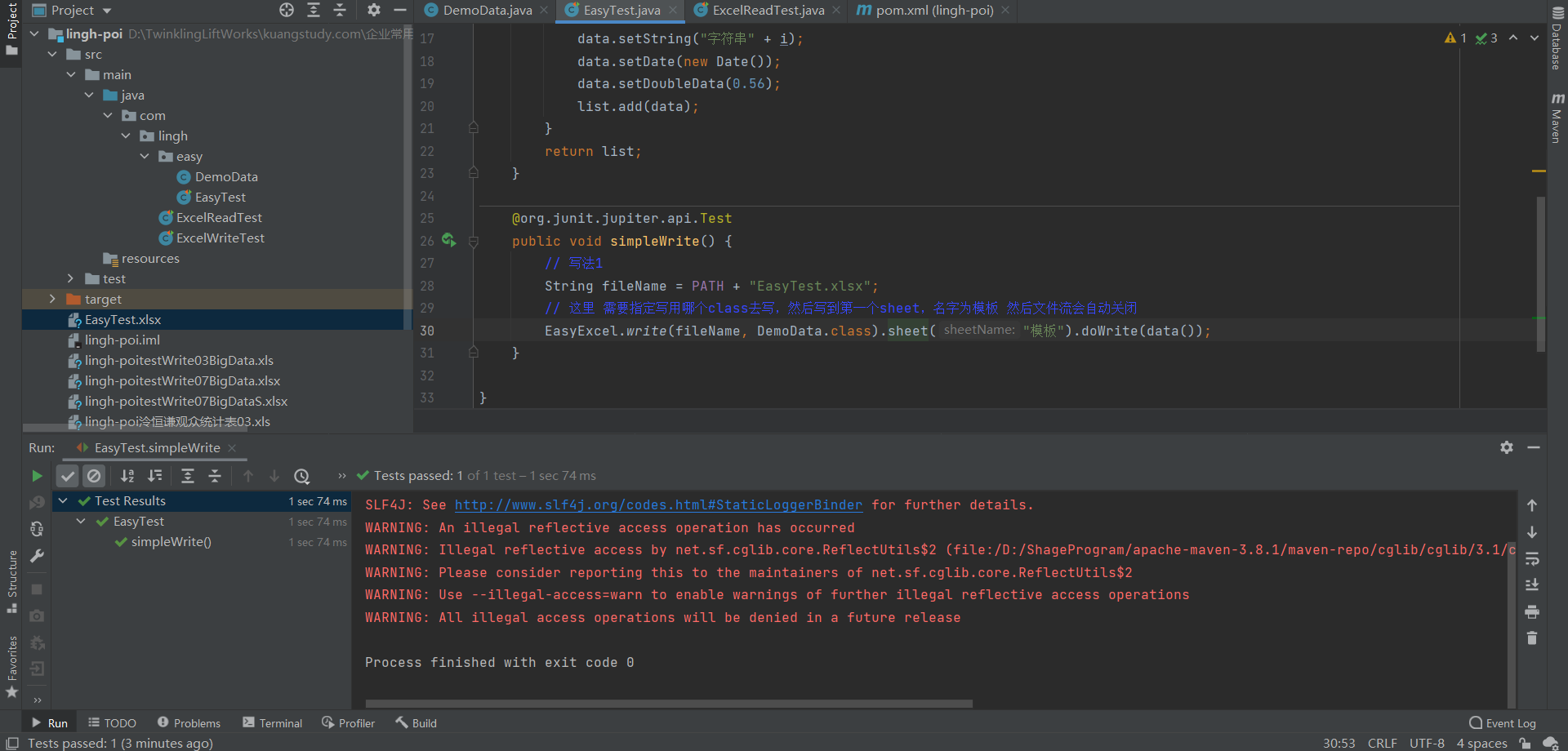Click the 4 spaces indent status
1568x751 pixels.
pyautogui.click(x=1481, y=743)
